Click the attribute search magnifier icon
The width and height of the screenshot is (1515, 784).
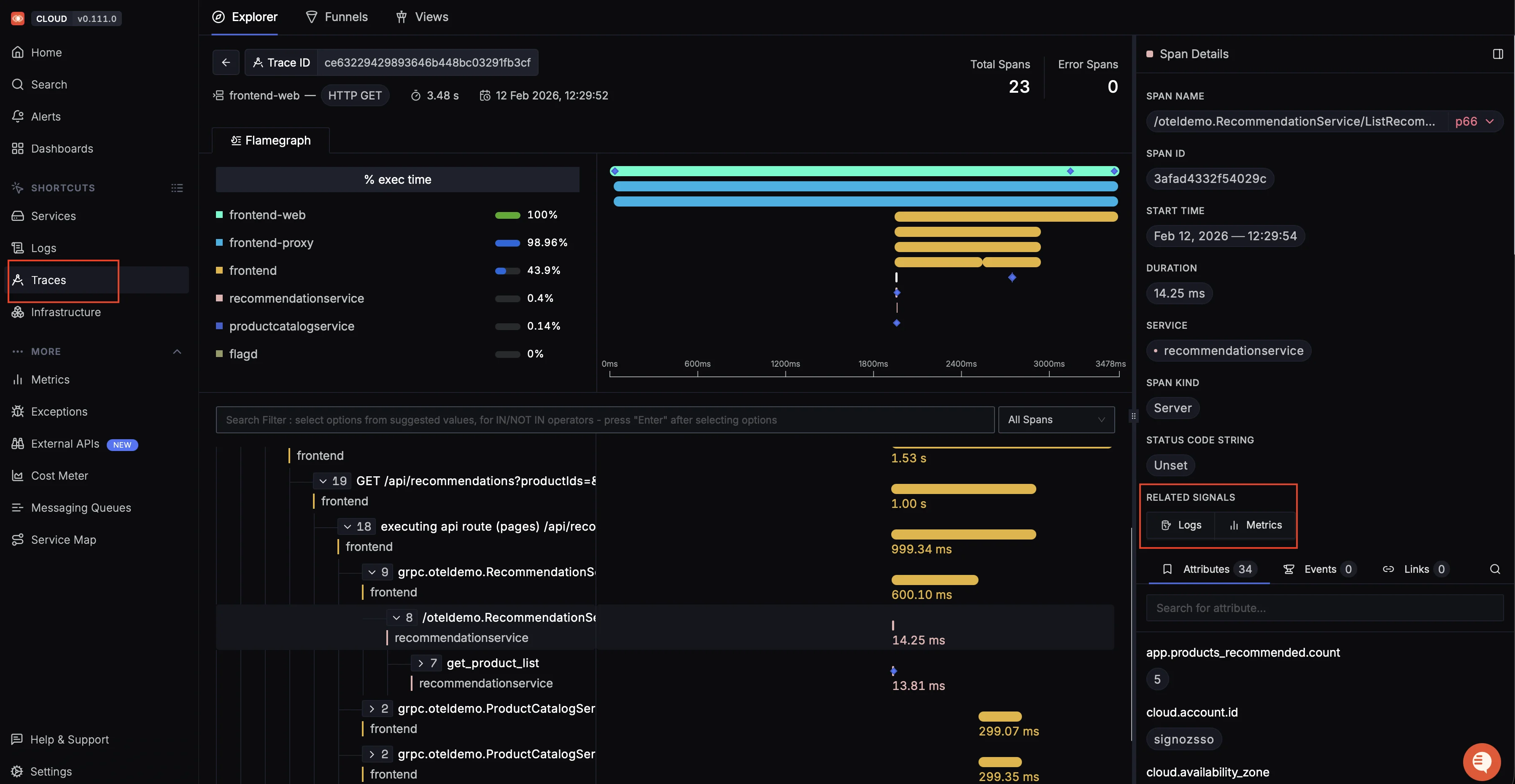[1496, 569]
